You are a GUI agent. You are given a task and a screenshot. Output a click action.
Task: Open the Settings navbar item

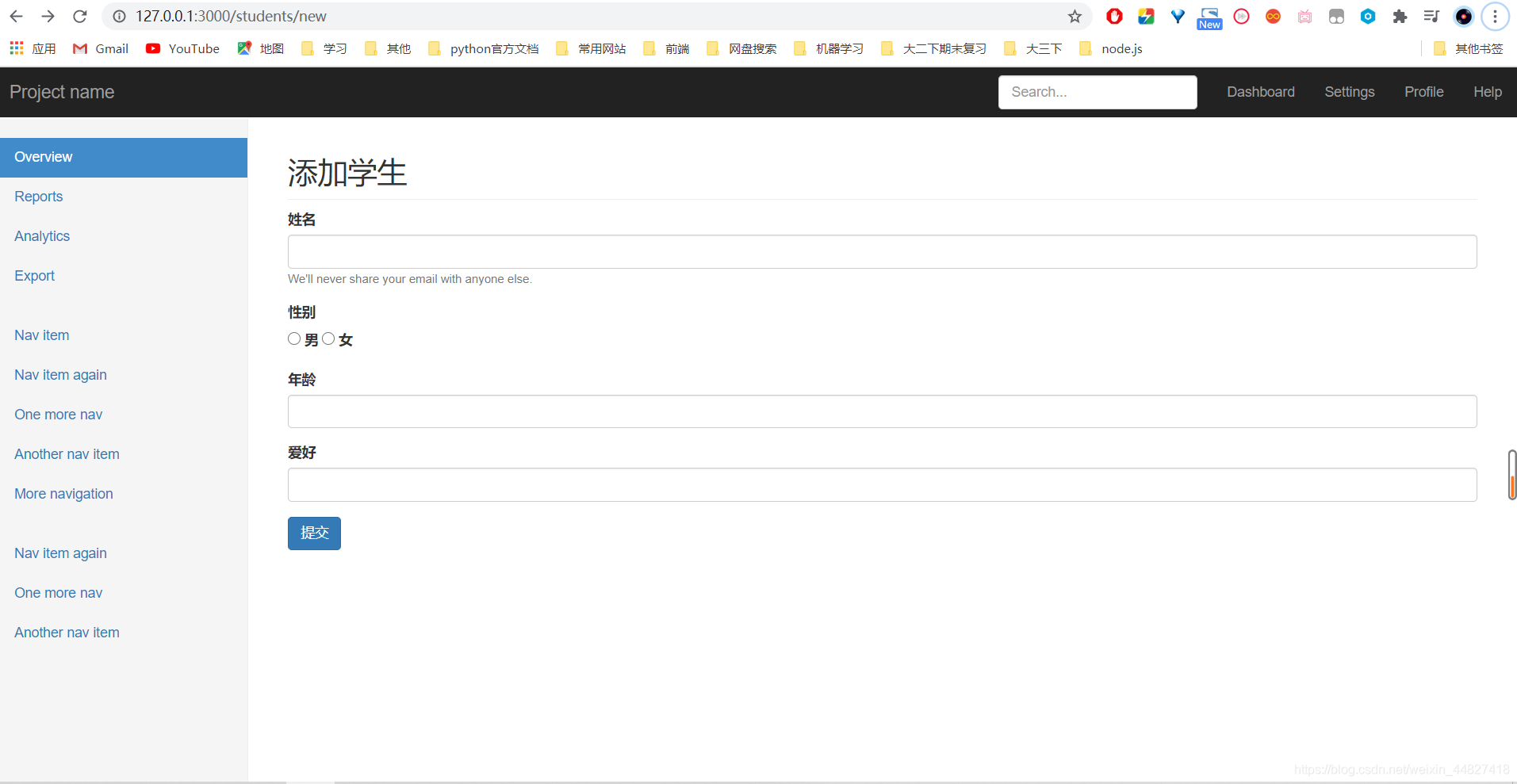click(x=1350, y=92)
